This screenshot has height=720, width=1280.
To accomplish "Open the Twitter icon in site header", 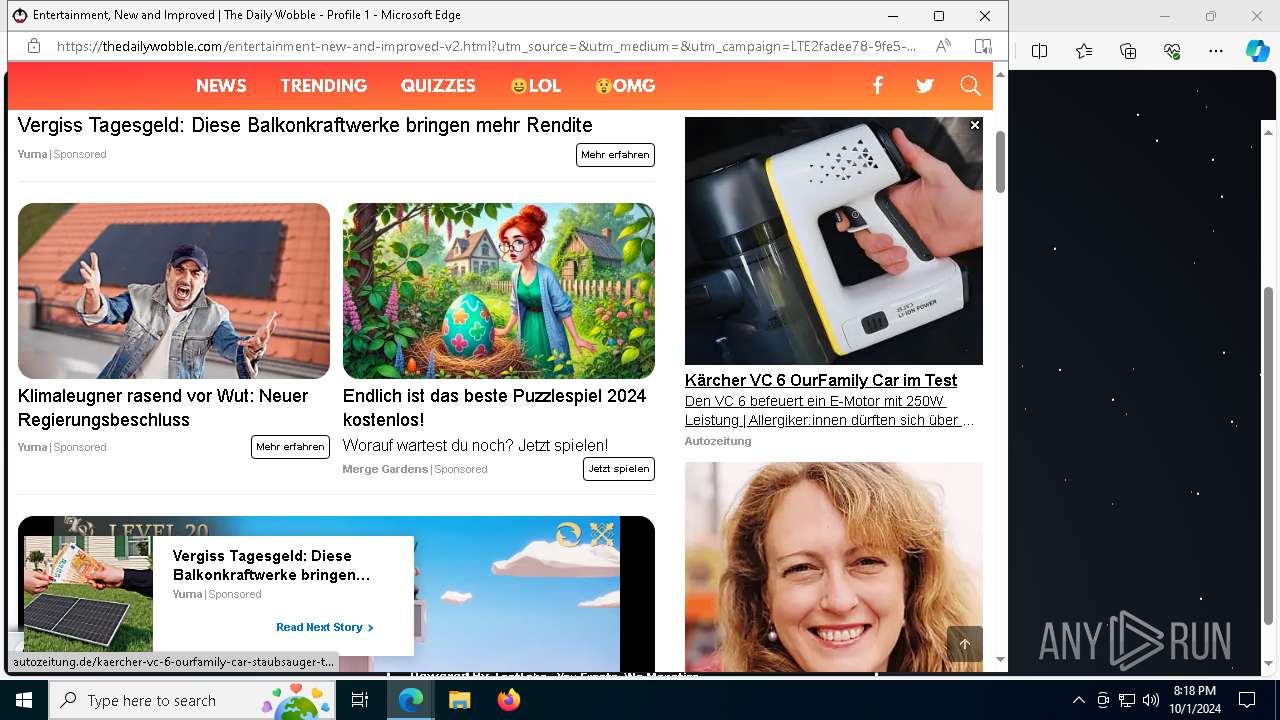I will click(925, 86).
